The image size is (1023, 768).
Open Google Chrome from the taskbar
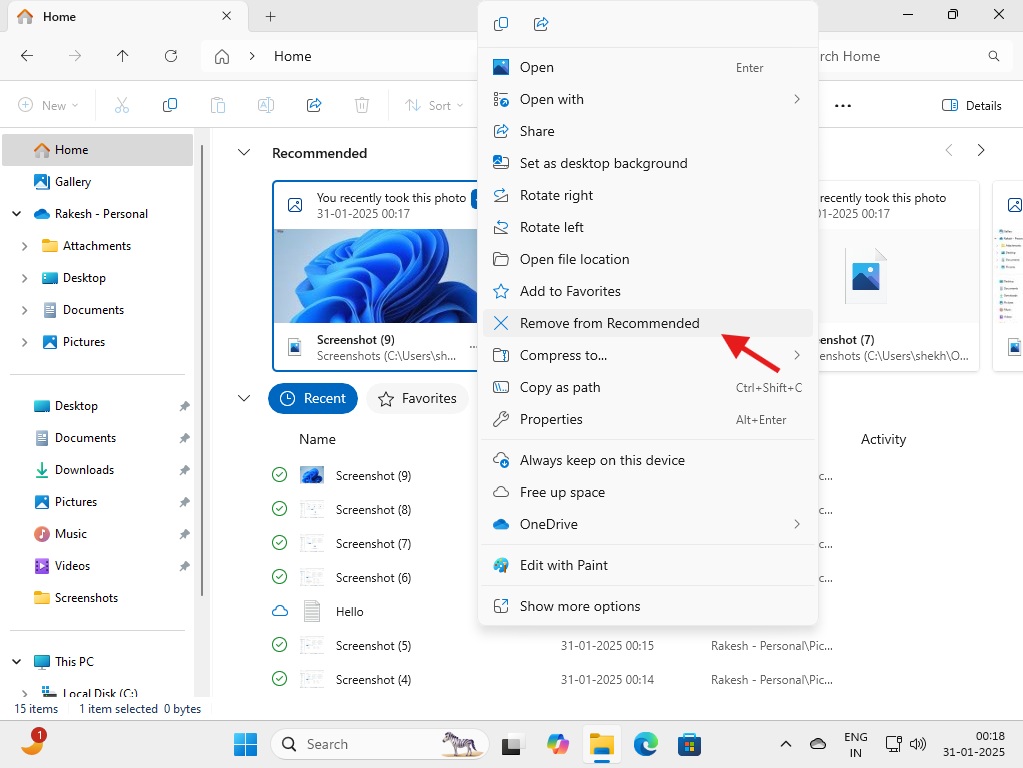pyautogui.click(x=645, y=744)
